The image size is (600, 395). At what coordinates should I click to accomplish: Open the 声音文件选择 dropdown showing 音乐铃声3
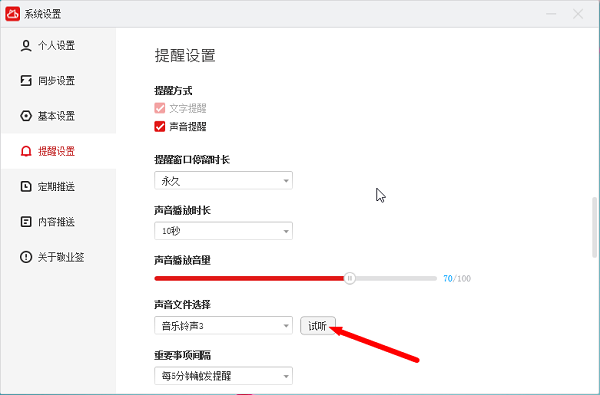[223, 325]
